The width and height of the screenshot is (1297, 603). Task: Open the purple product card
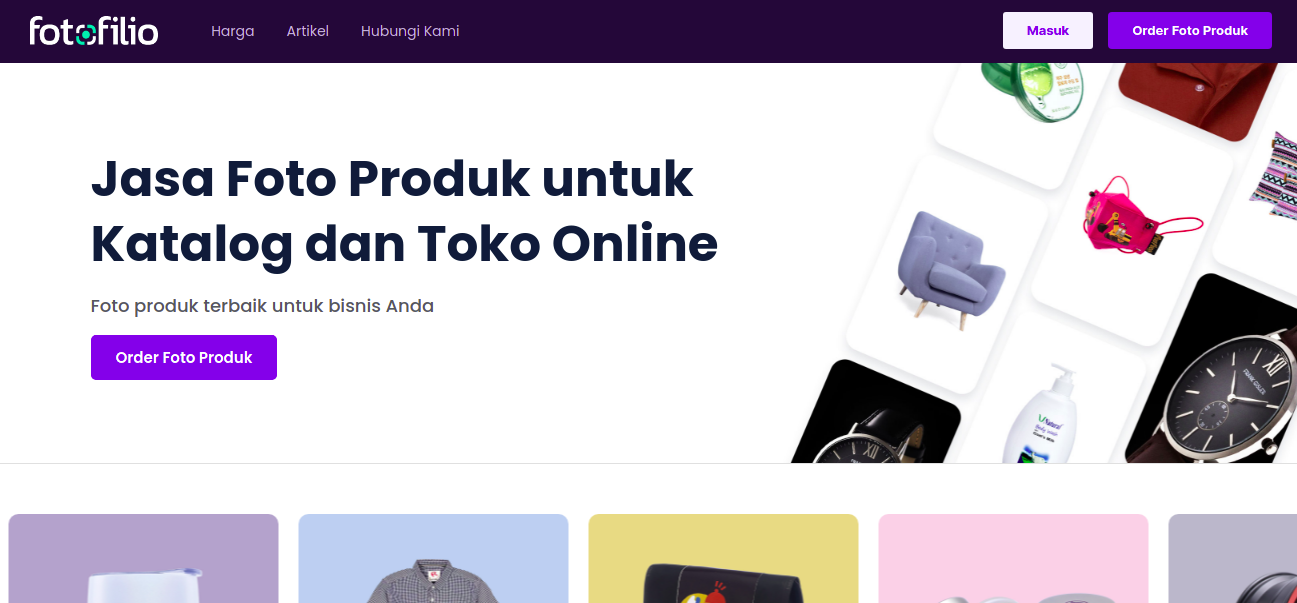[x=143, y=558]
